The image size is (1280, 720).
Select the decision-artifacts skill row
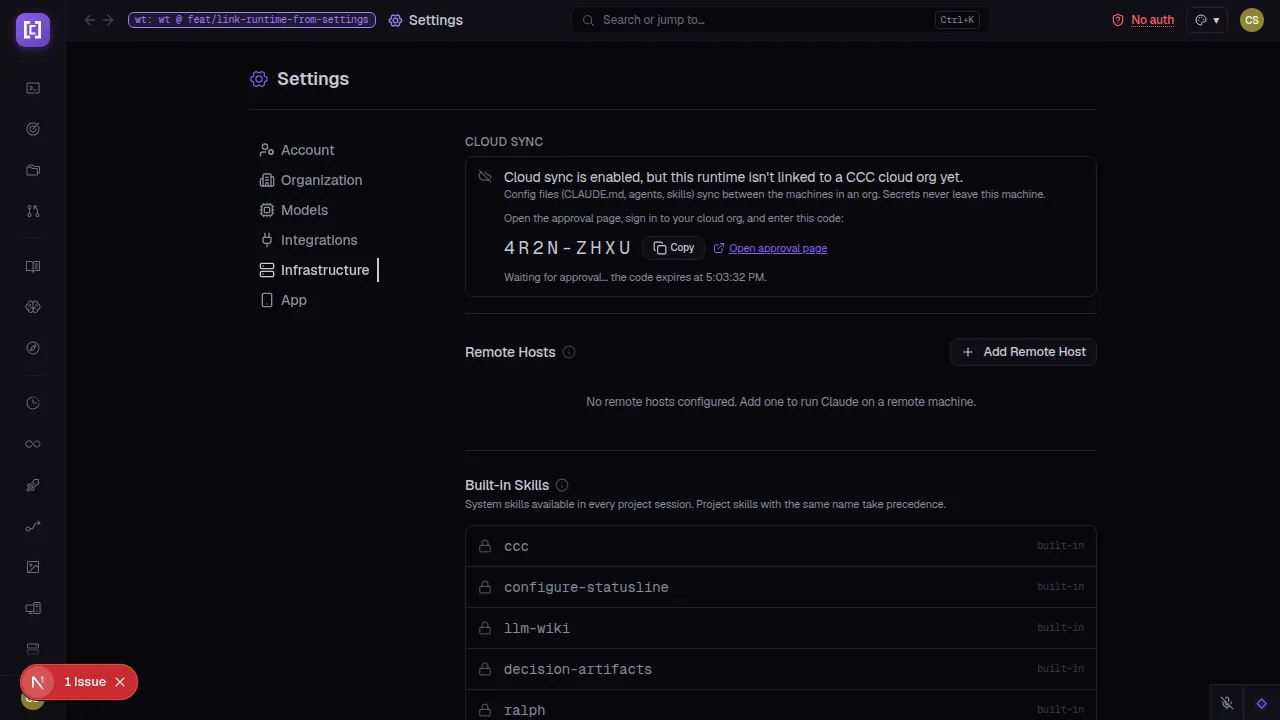pyautogui.click(x=781, y=669)
